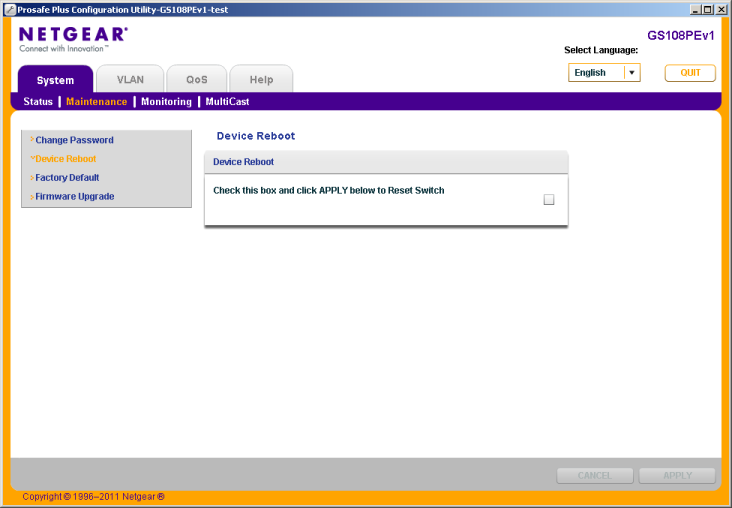
Task: Open the MultiCast submenu
Action: 227,102
